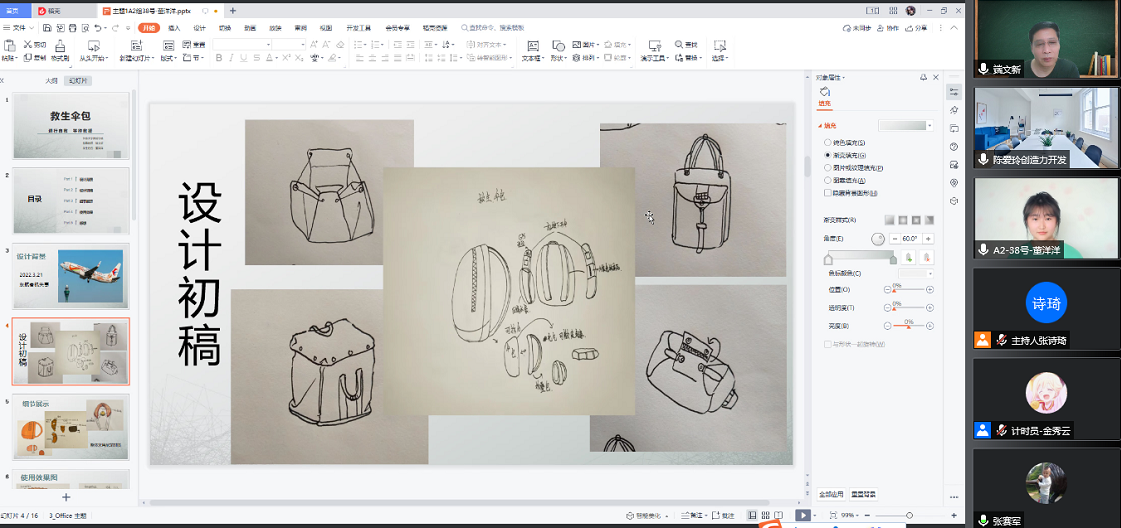Click the Undo arrow in quick toolbar
Viewport: 1121px width, 528px height.
(98, 28)
